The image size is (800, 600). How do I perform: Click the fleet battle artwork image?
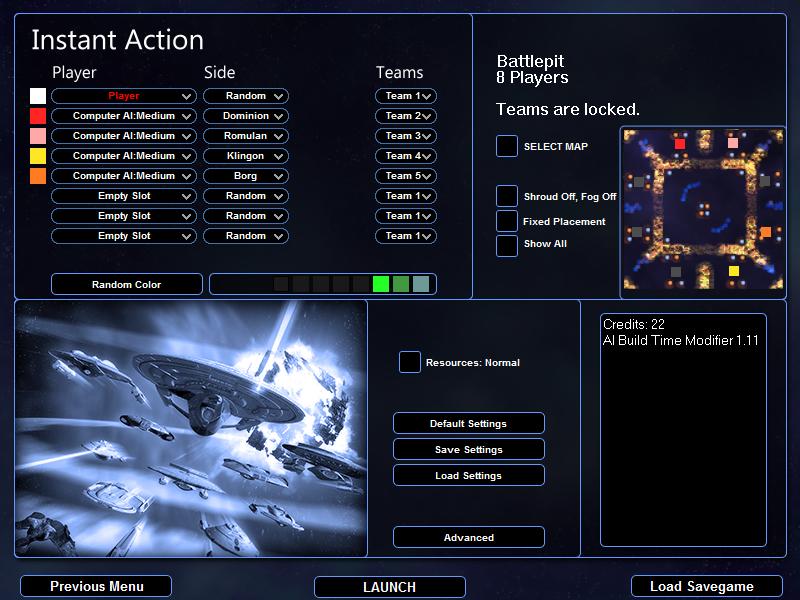click(x=191, y=429)
